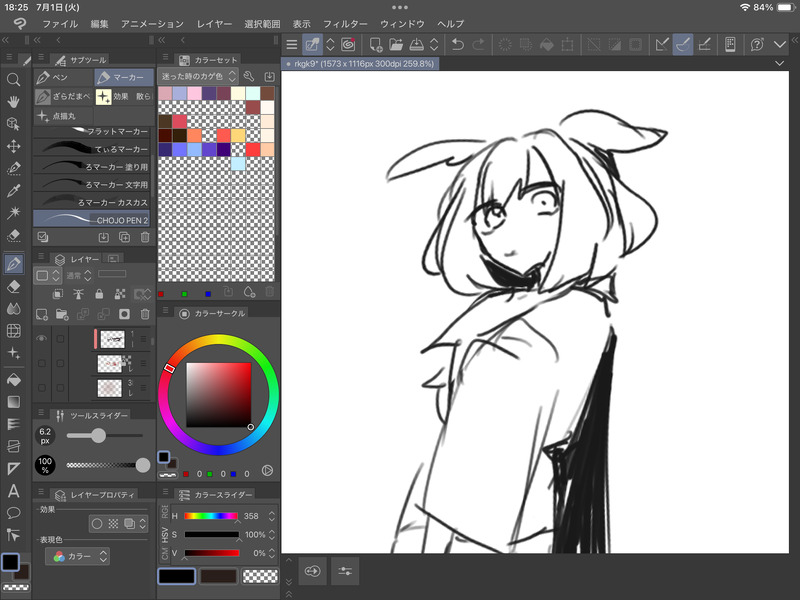Screen dimensions: 800x600
Task: Open the レイヤー menu
Action: 214,24
